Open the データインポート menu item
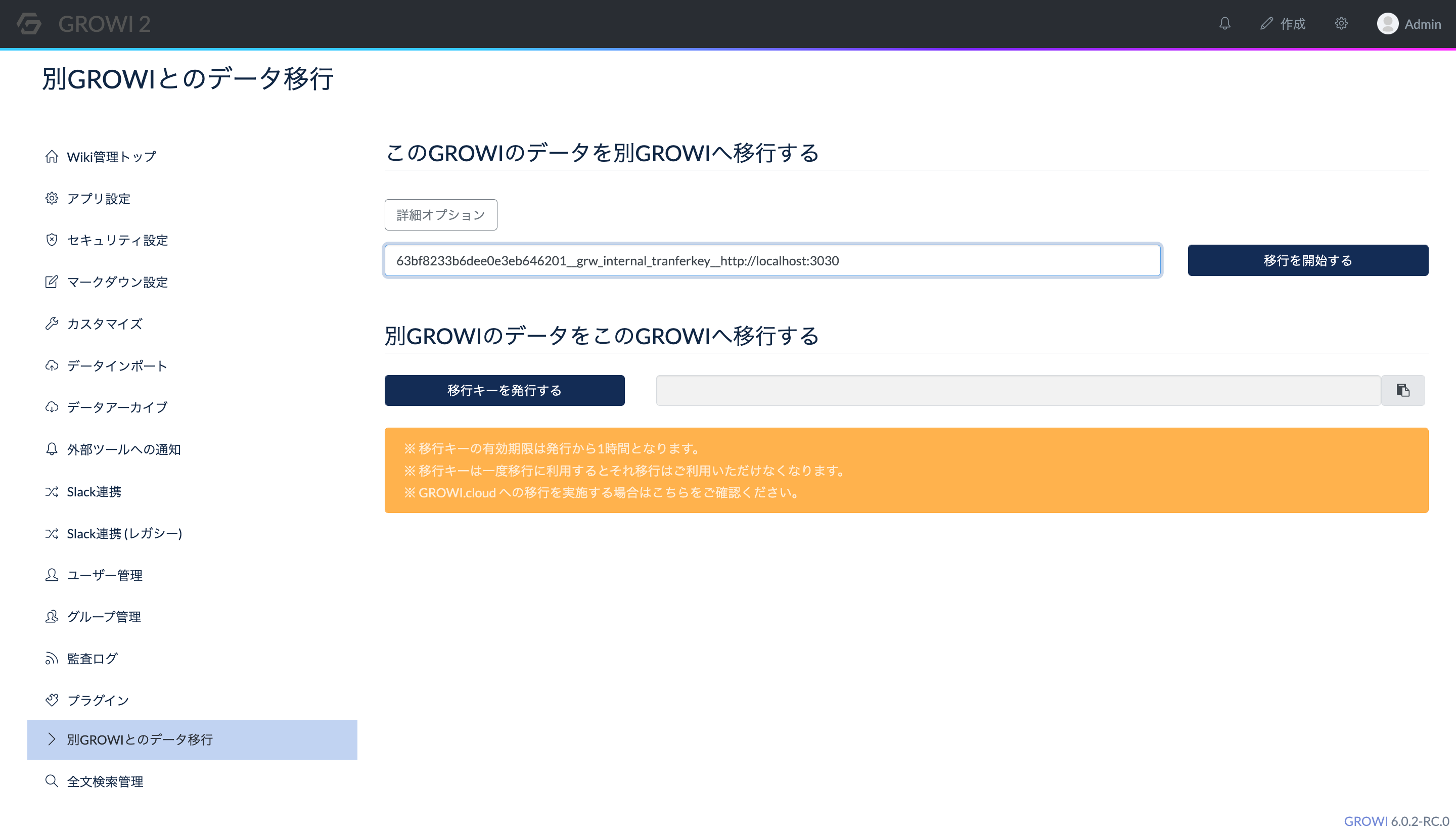This screenshot has height=830, width=1456. pos(117,365)
